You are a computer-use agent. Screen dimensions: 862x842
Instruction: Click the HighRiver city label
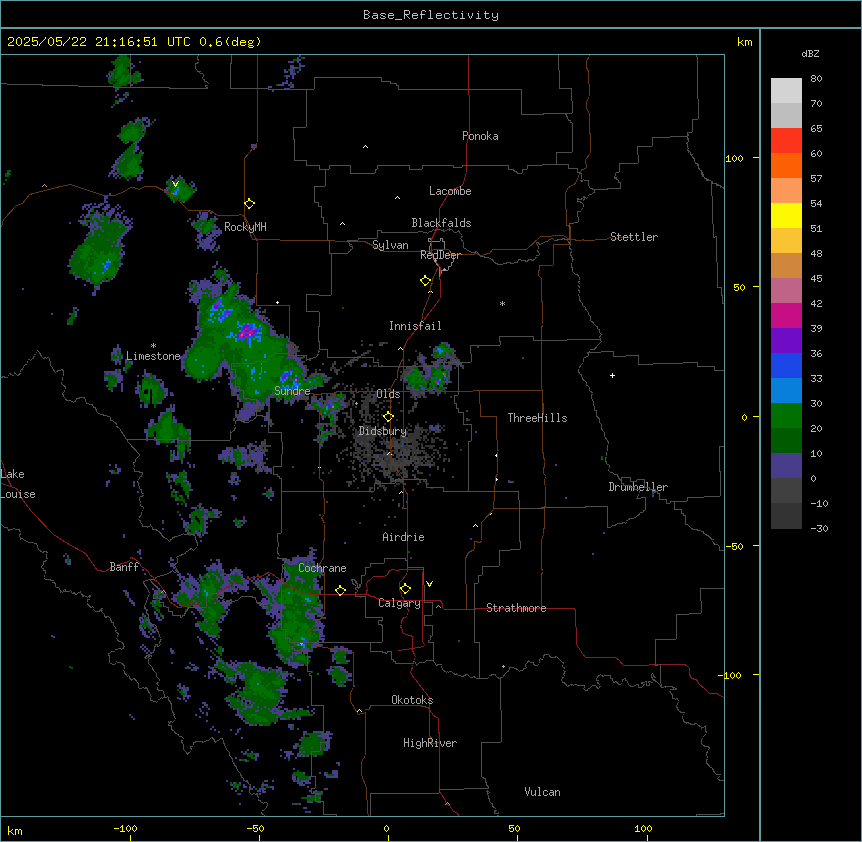tap(430, 743)
